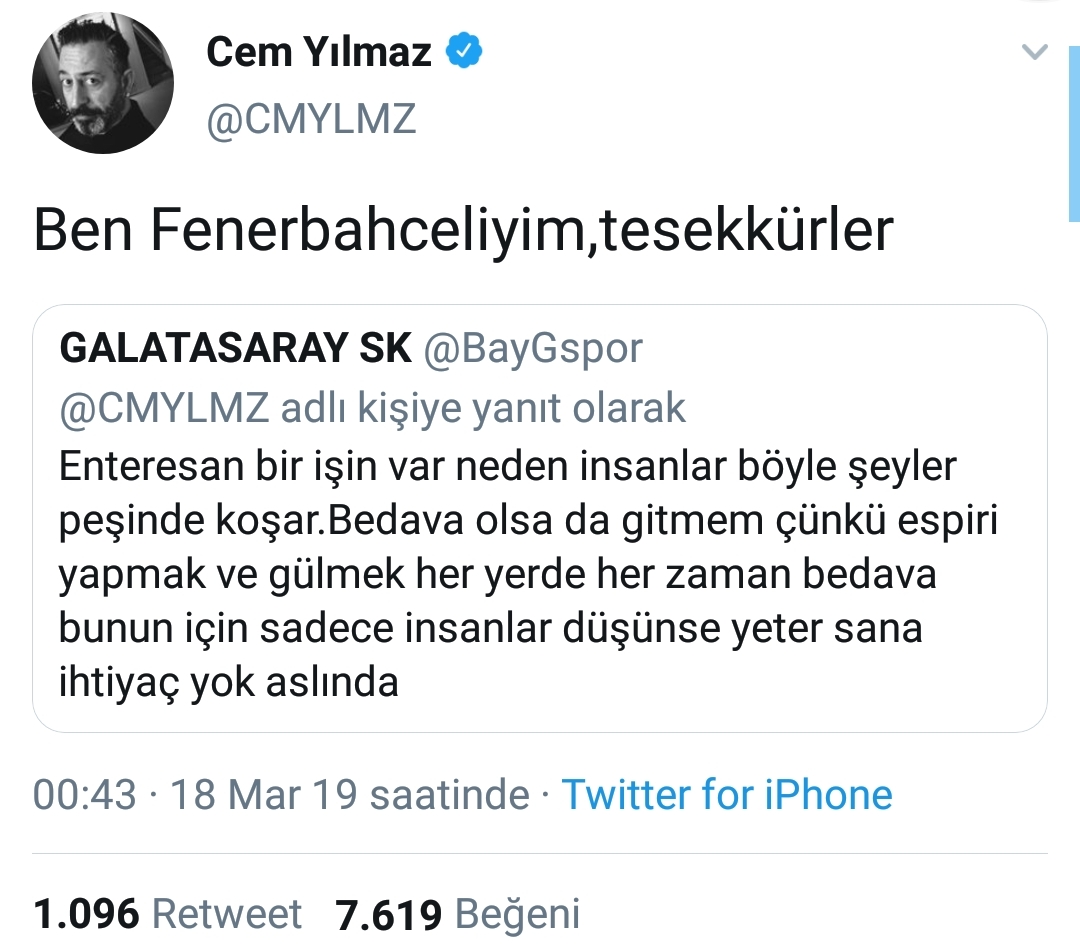Click the 00:43 timestamp
1080x947 pixels.
tap(84, 795)
